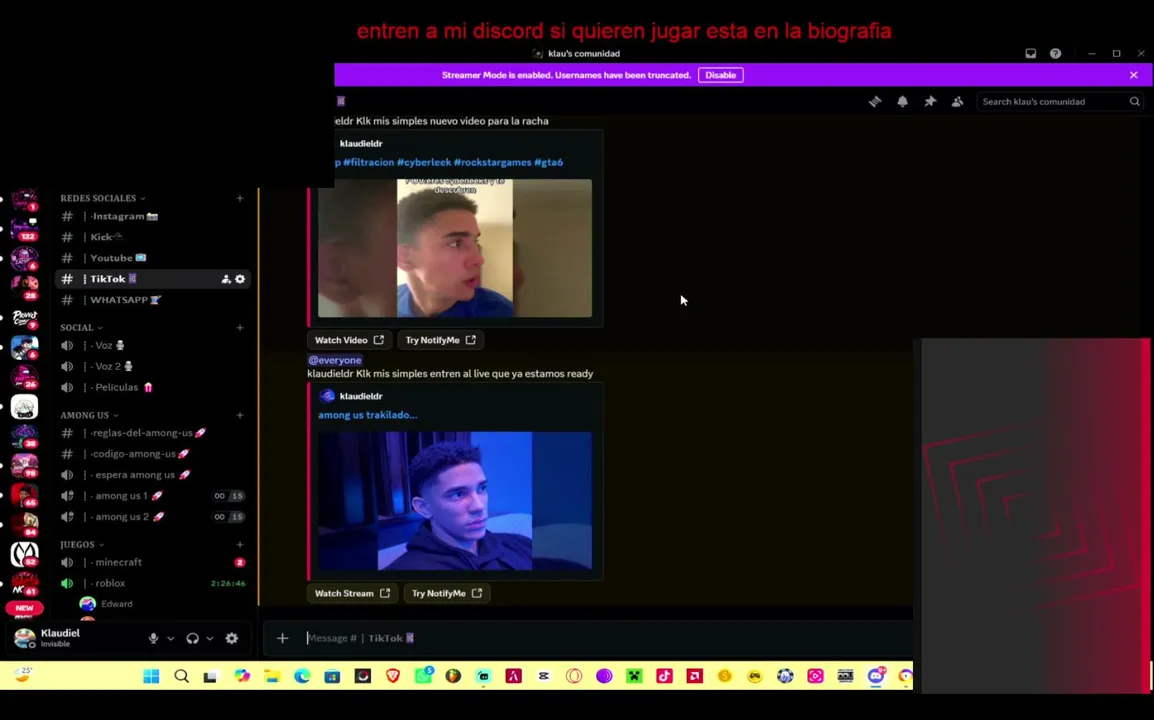Join among us 2 voice channel
The image size is (1154, 720).
pos(152,517)
